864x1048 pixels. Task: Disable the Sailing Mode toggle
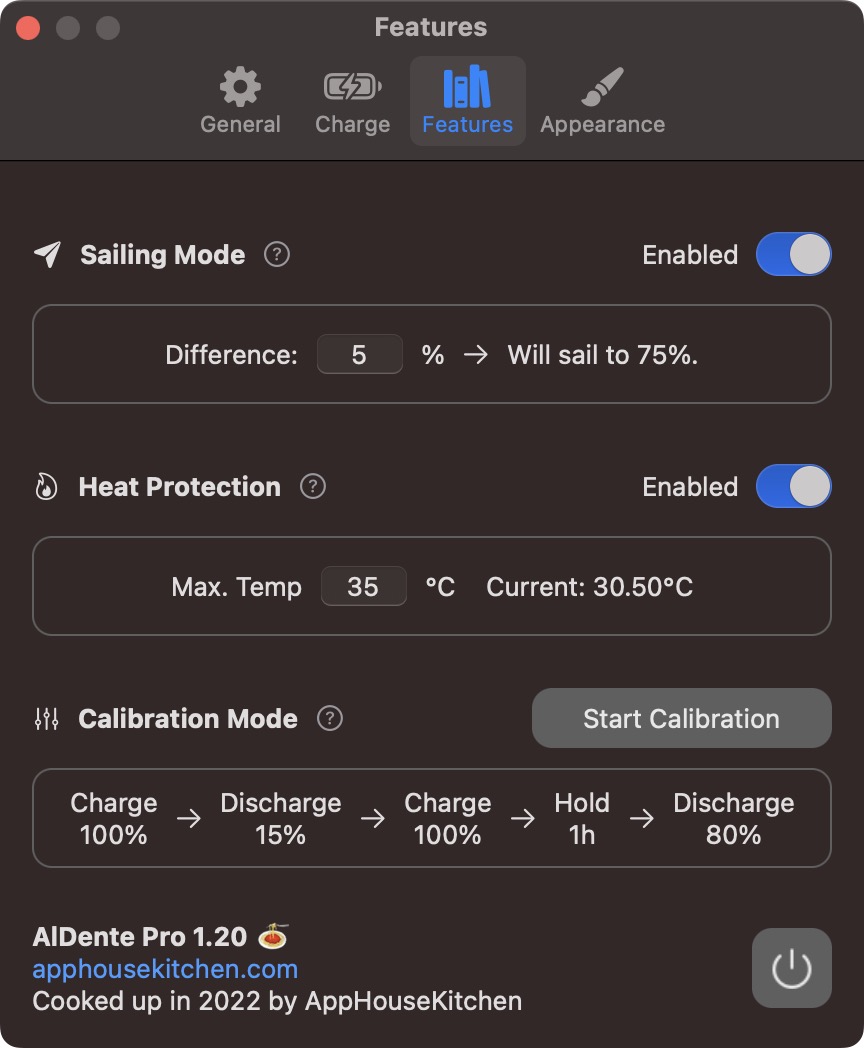click(x=793, y=255)
